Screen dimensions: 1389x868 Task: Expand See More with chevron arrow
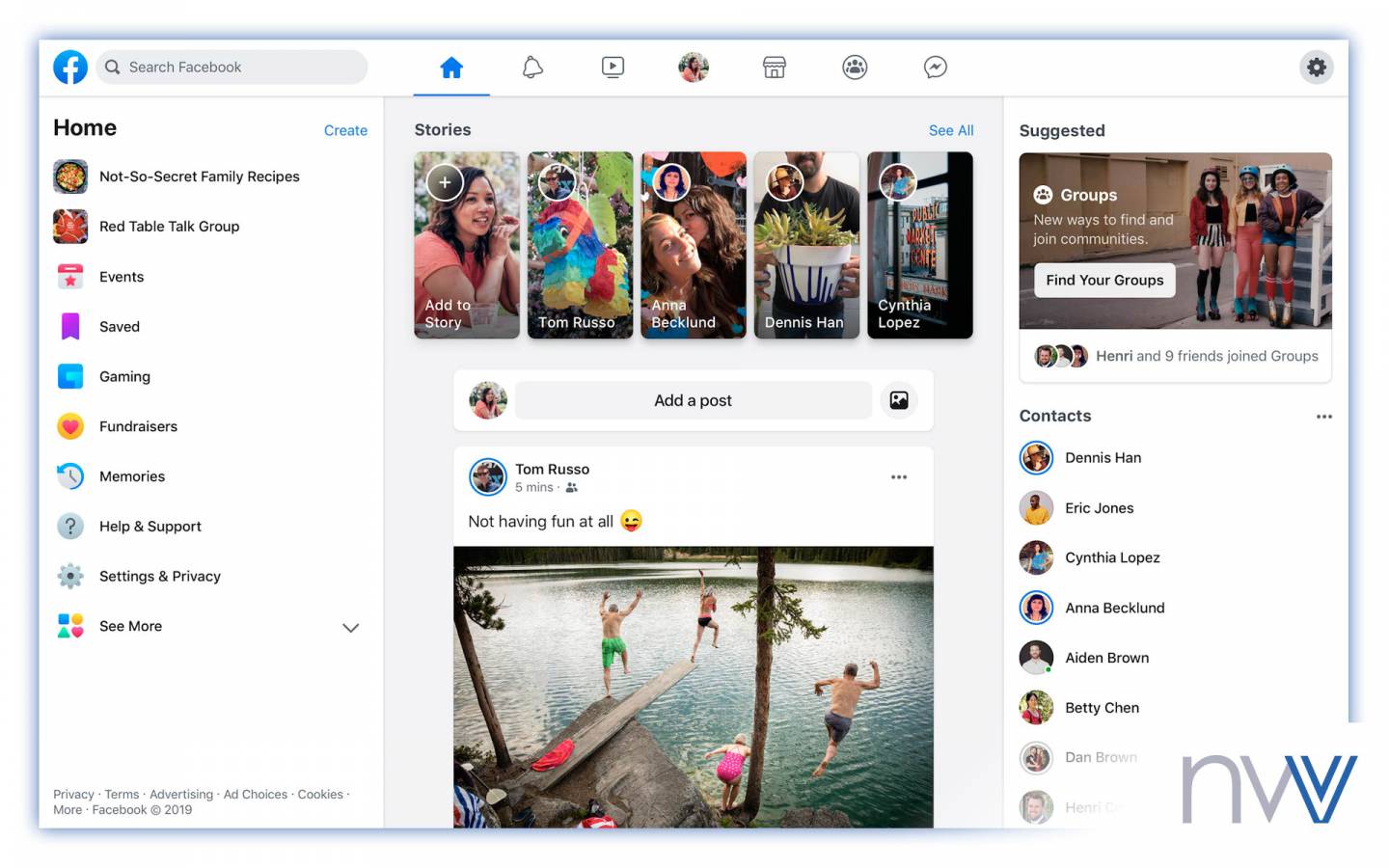point(351,628)
